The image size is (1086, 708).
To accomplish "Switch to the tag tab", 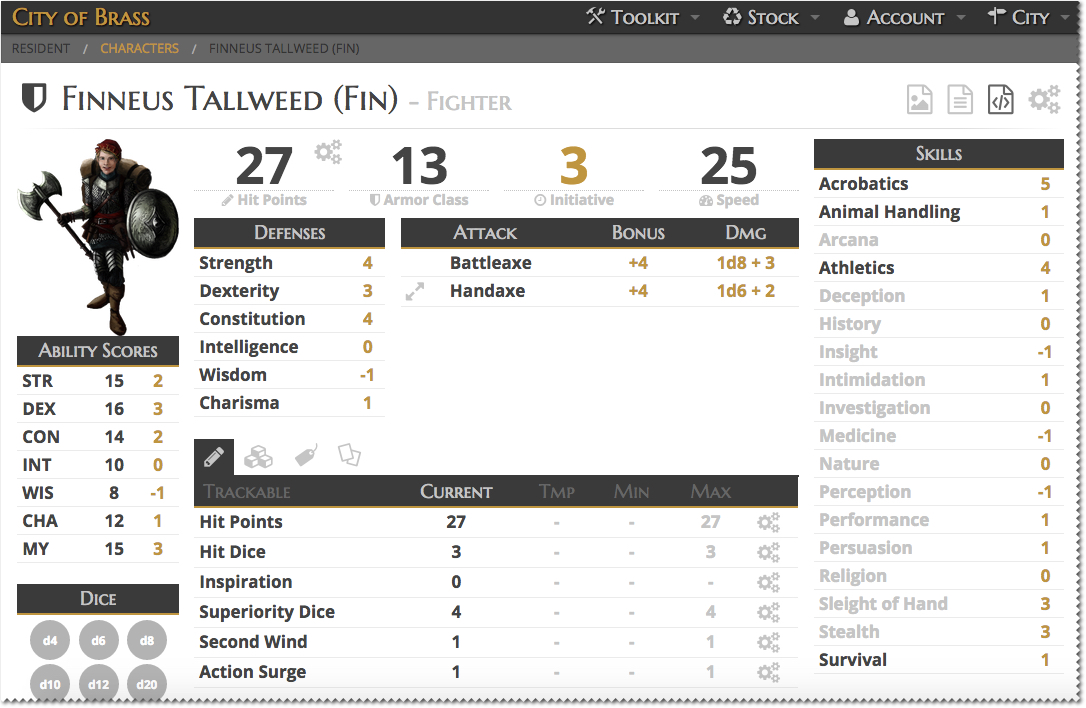I will pos(306,456).
